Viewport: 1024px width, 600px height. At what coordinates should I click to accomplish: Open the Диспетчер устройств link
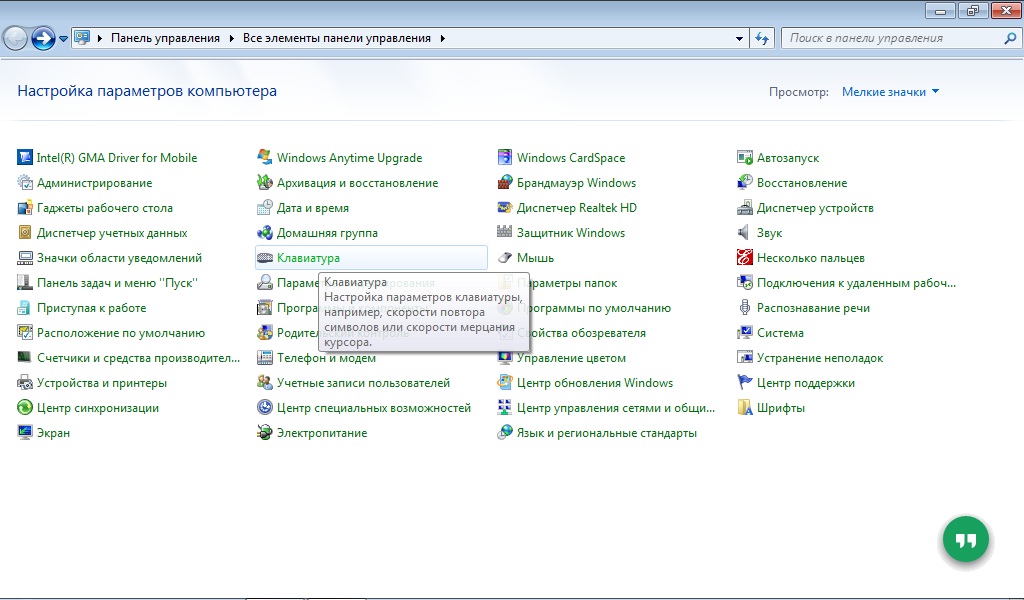(x=815, y=208)
